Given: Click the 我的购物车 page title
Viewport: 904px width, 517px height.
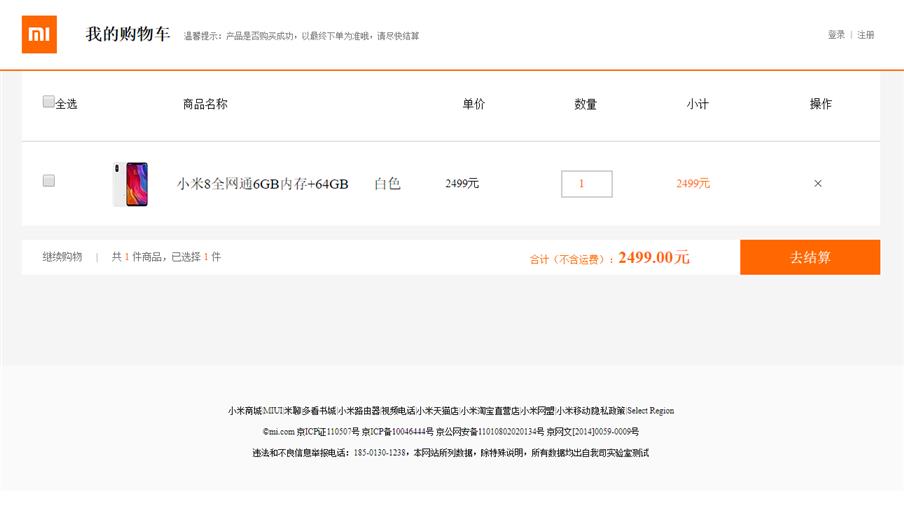Looking at the screenshot, I should tap(128, 34).
